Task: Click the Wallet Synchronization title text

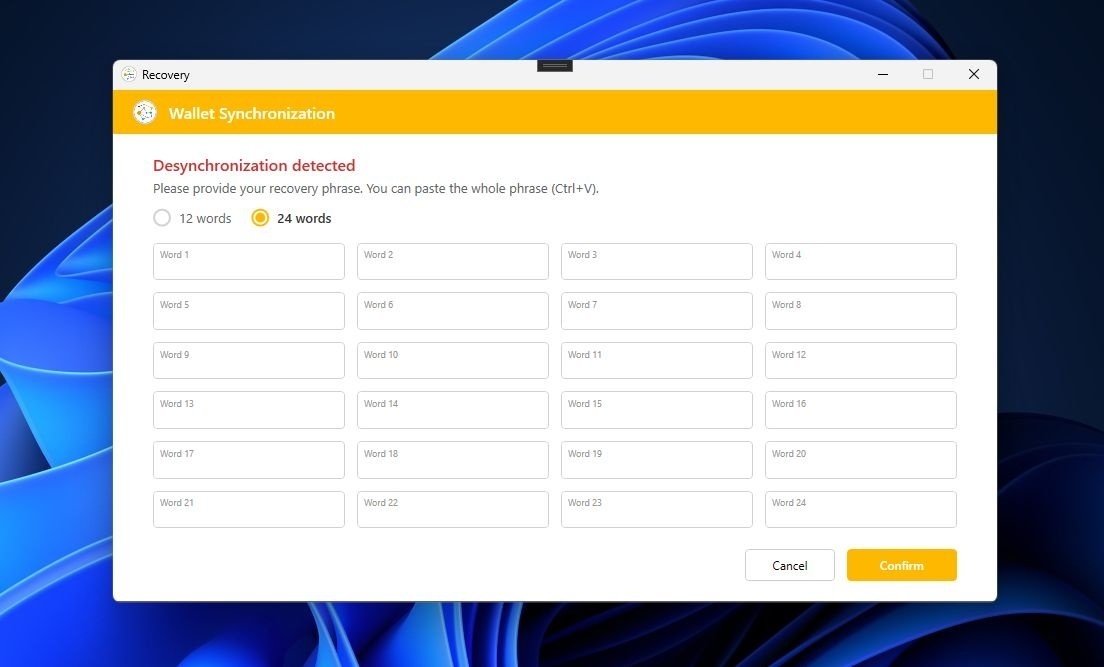Action: (x=251, y=113)
